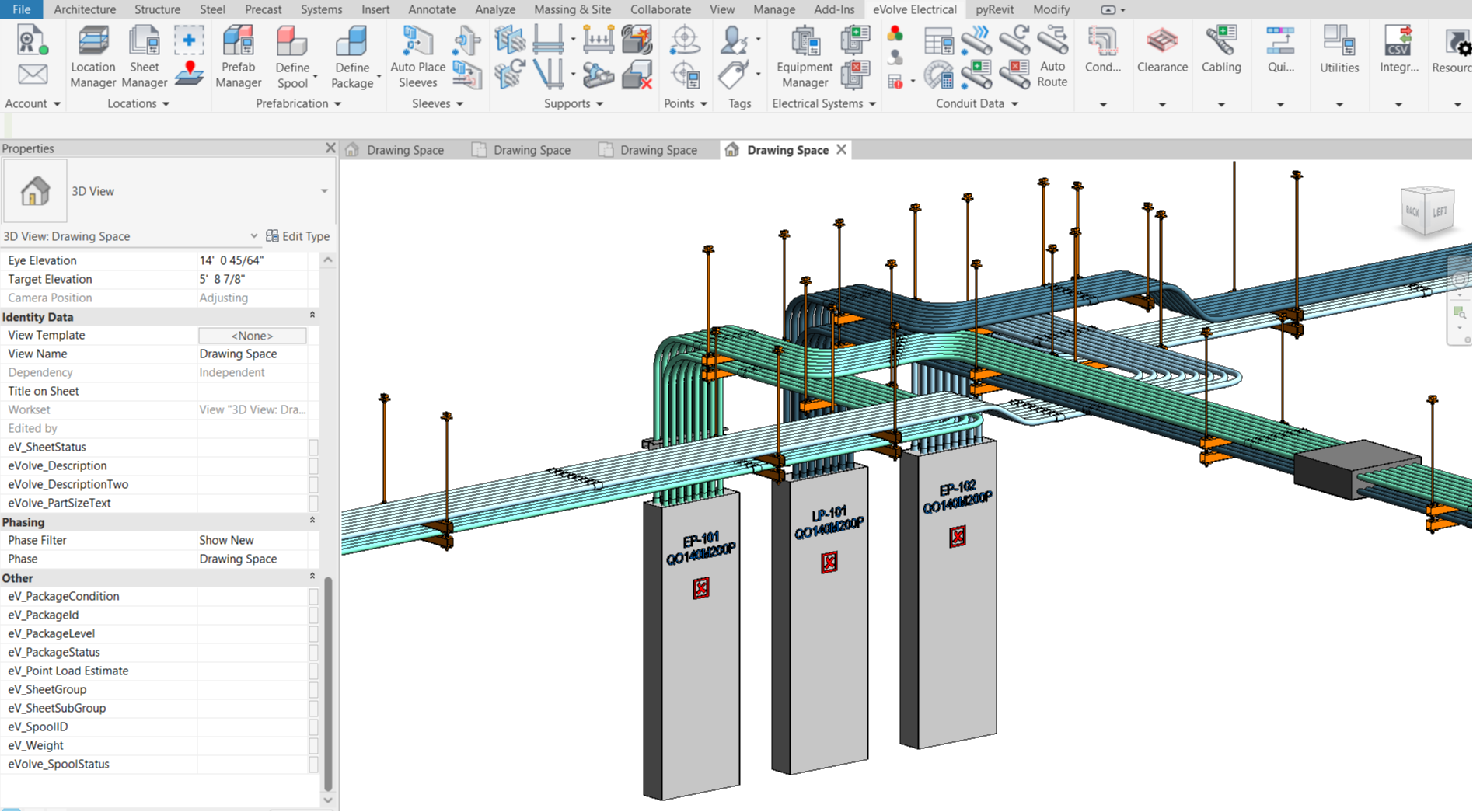Click the ViewCube in the 3D view
This screenshot has width=1473, height=812.
(x=1427, y=210)
